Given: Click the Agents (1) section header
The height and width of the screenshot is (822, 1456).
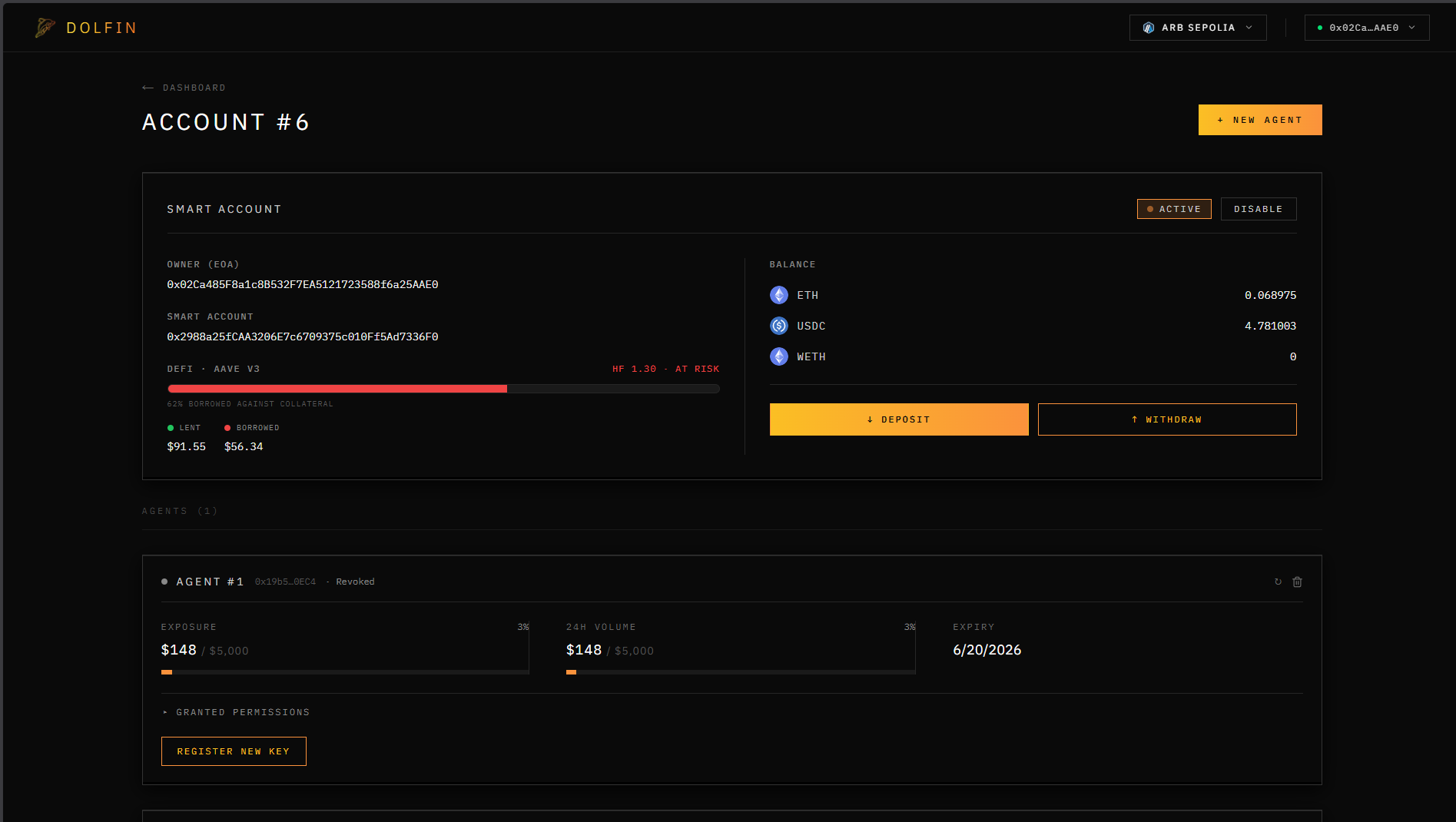Looking at the screenshot, I should coord(180,511).
